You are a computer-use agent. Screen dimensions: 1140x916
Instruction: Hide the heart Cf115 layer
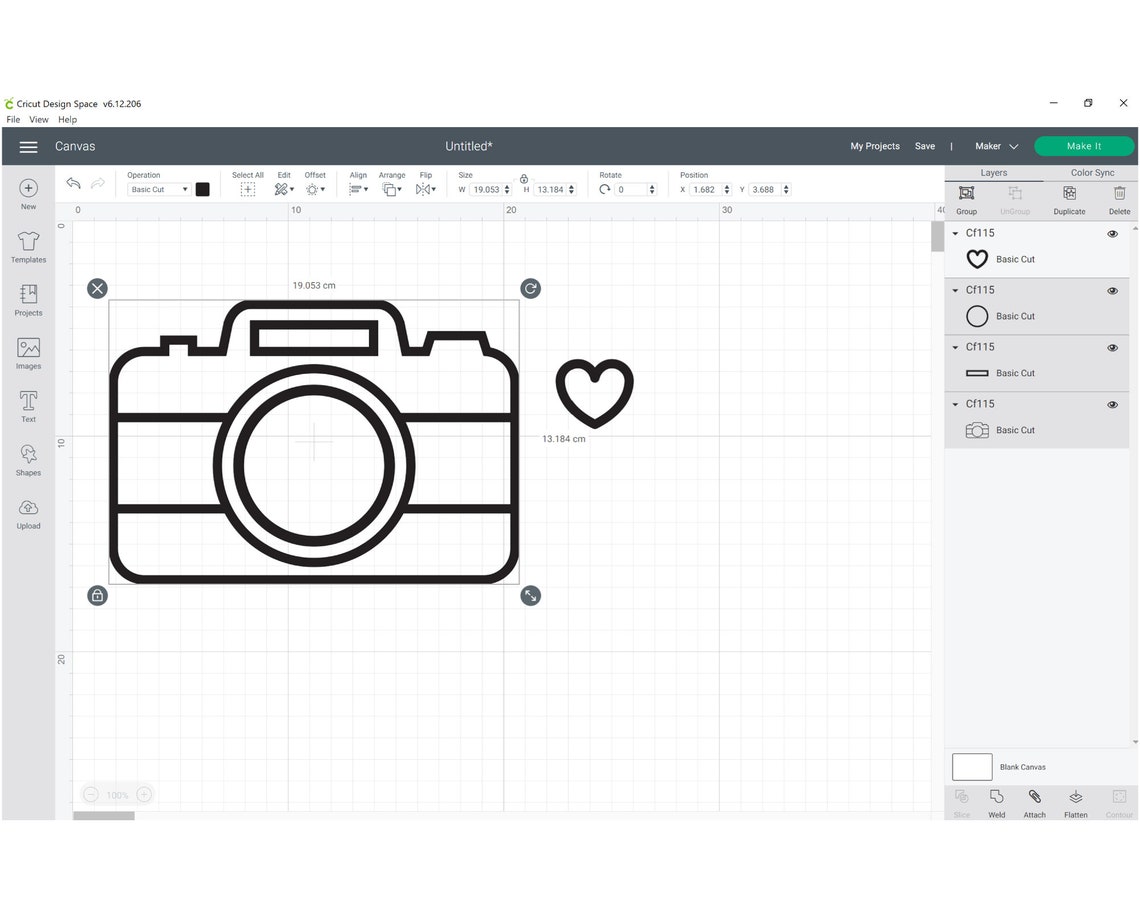(x=1112, y=234)
